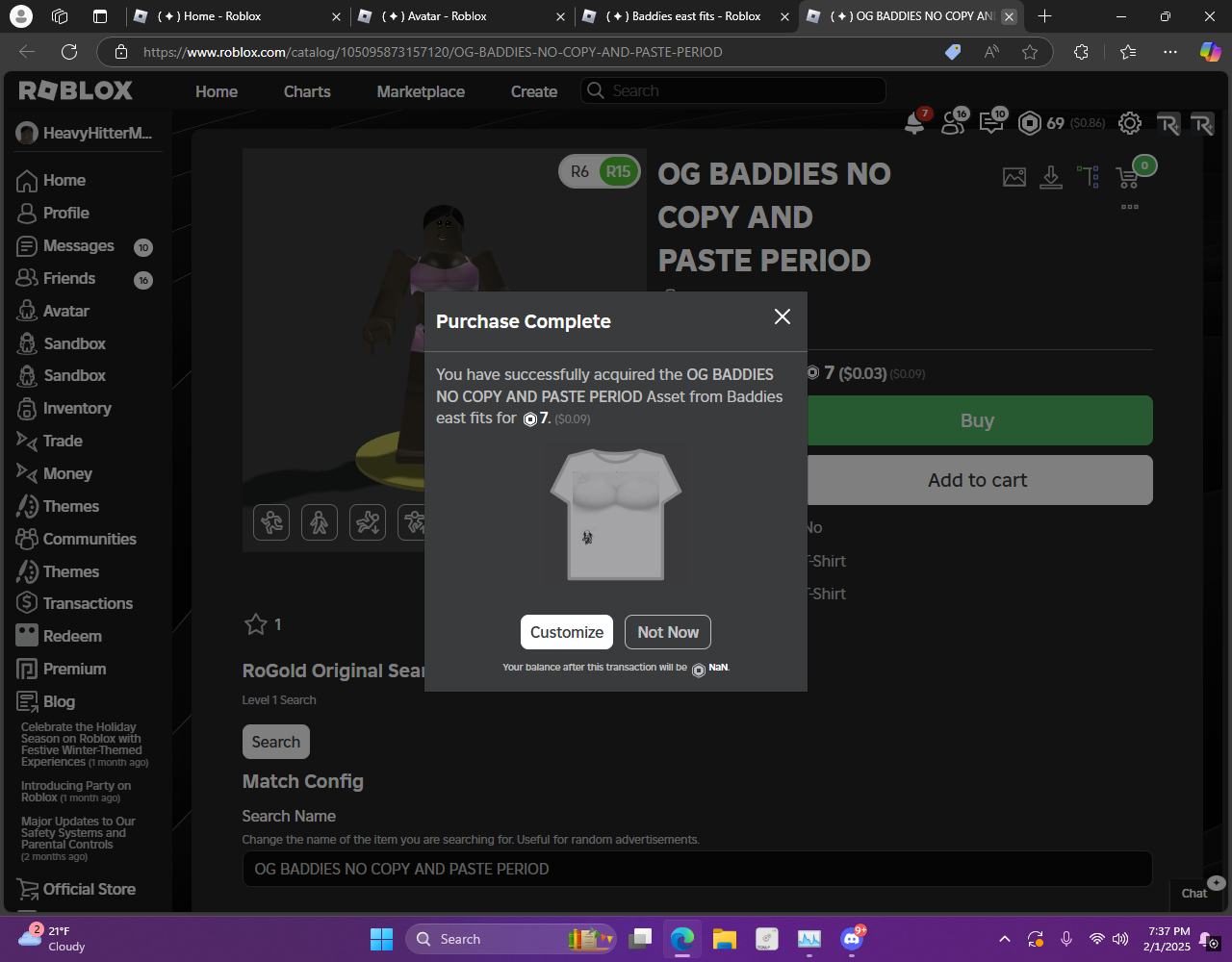This screenshot has height=962, width=1232.
Task: Click the green Buy button
Action: (x=979, y=420)
